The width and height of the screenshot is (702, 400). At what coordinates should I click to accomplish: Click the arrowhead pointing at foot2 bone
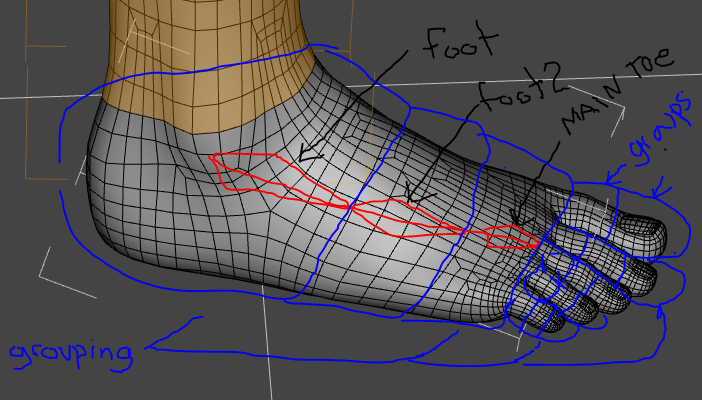coord(413,195)
